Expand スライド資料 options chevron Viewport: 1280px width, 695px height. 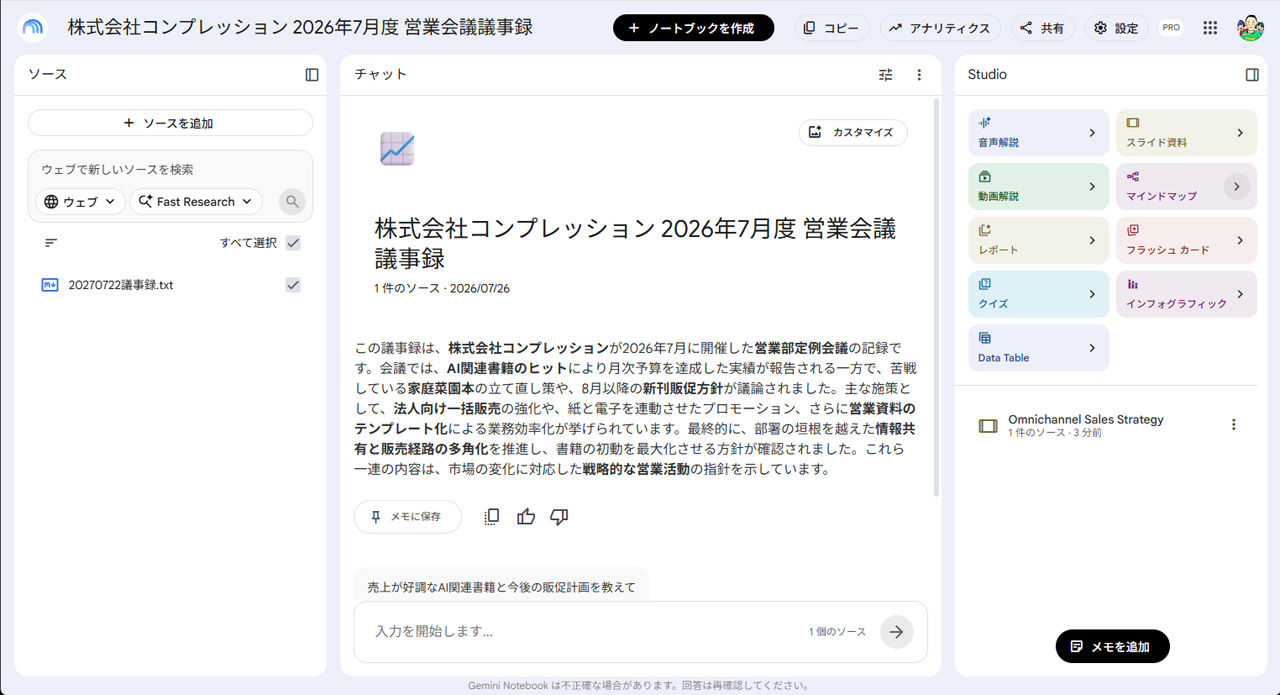1240,133
